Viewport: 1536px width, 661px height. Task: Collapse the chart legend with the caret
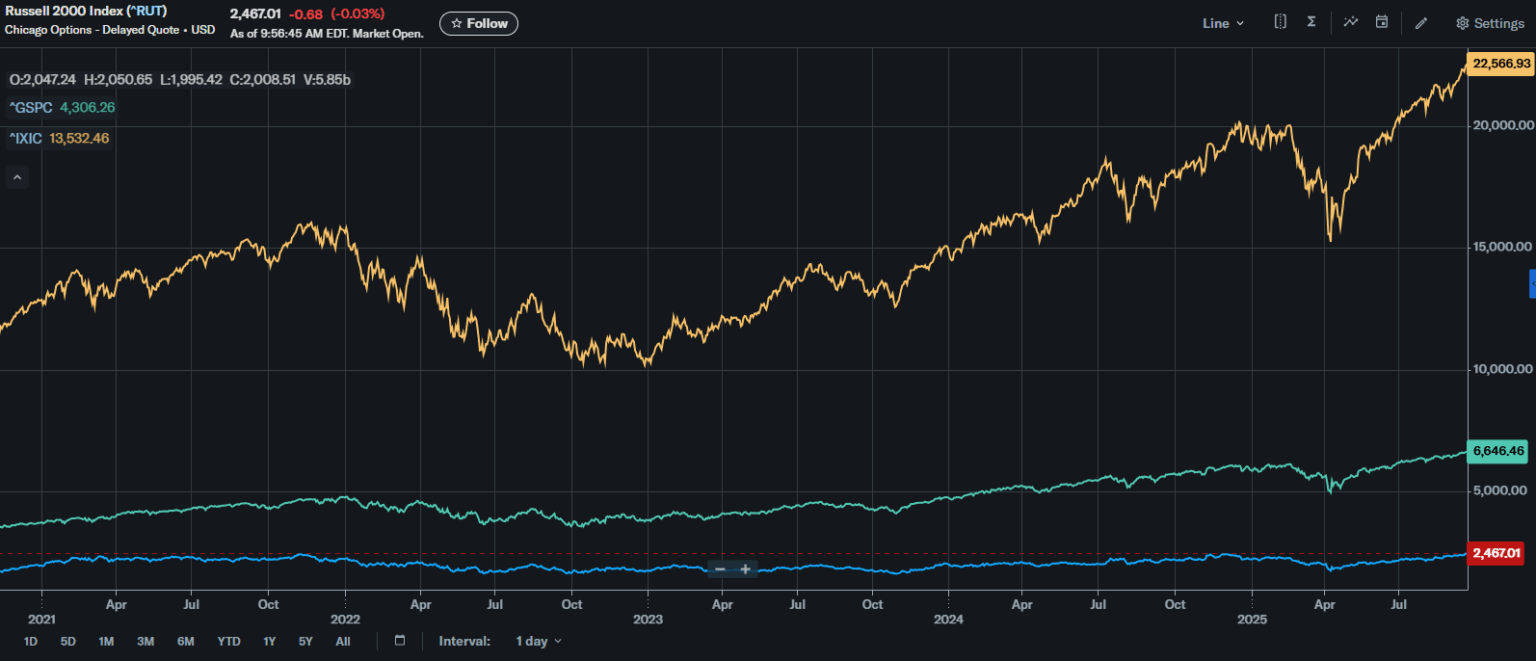pos(17,177)
